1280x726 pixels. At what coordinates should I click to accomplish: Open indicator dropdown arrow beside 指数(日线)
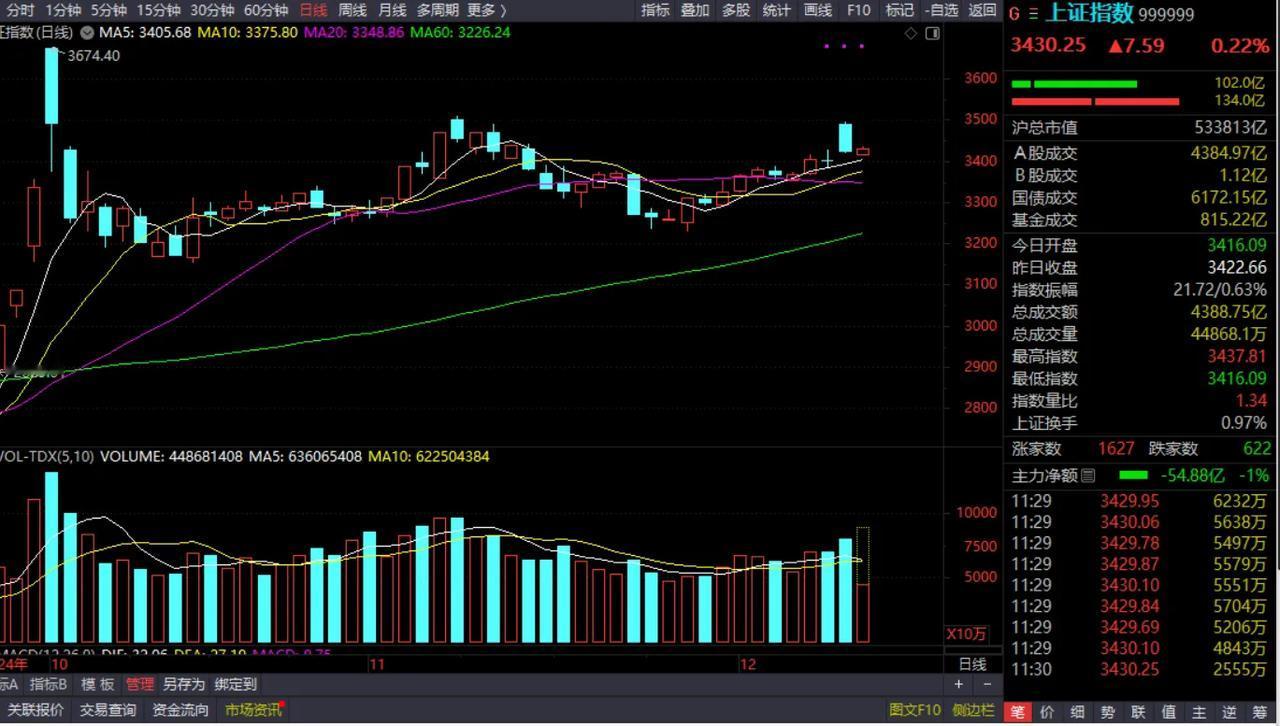(x=87, y=33)
